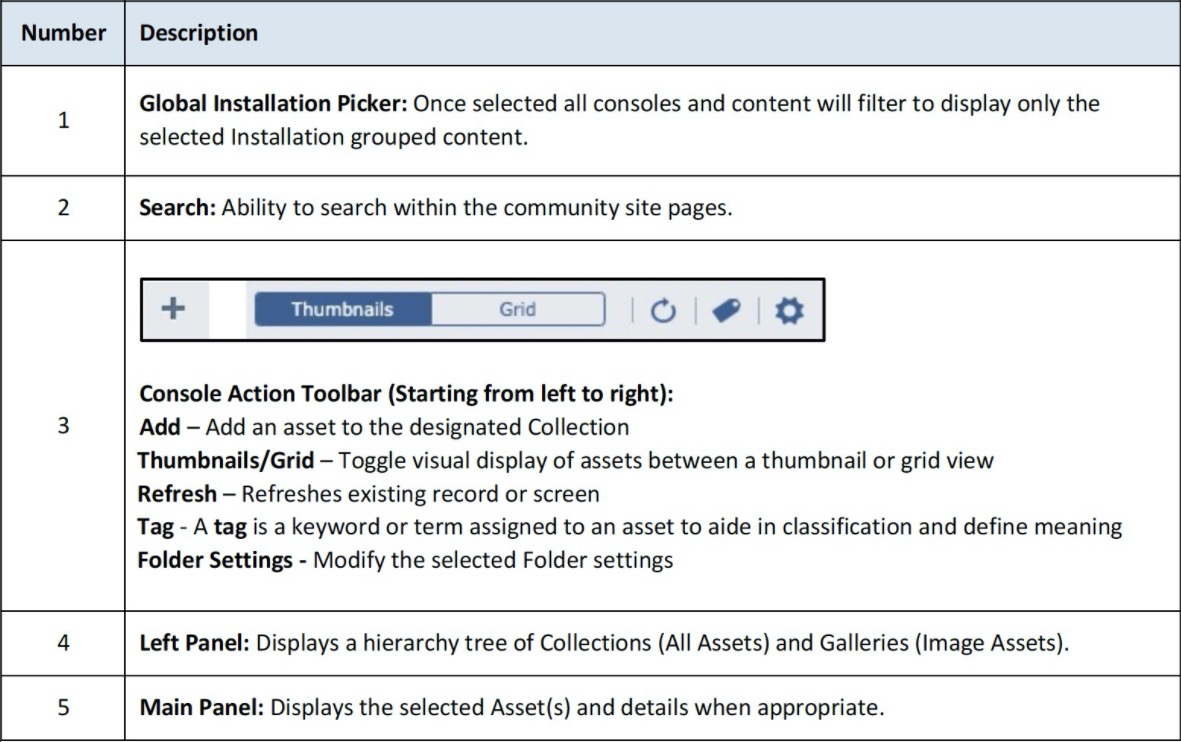Click the bold 'Main Panel:' label
This screenshot has height=742, width=1181.
point(201,709)
